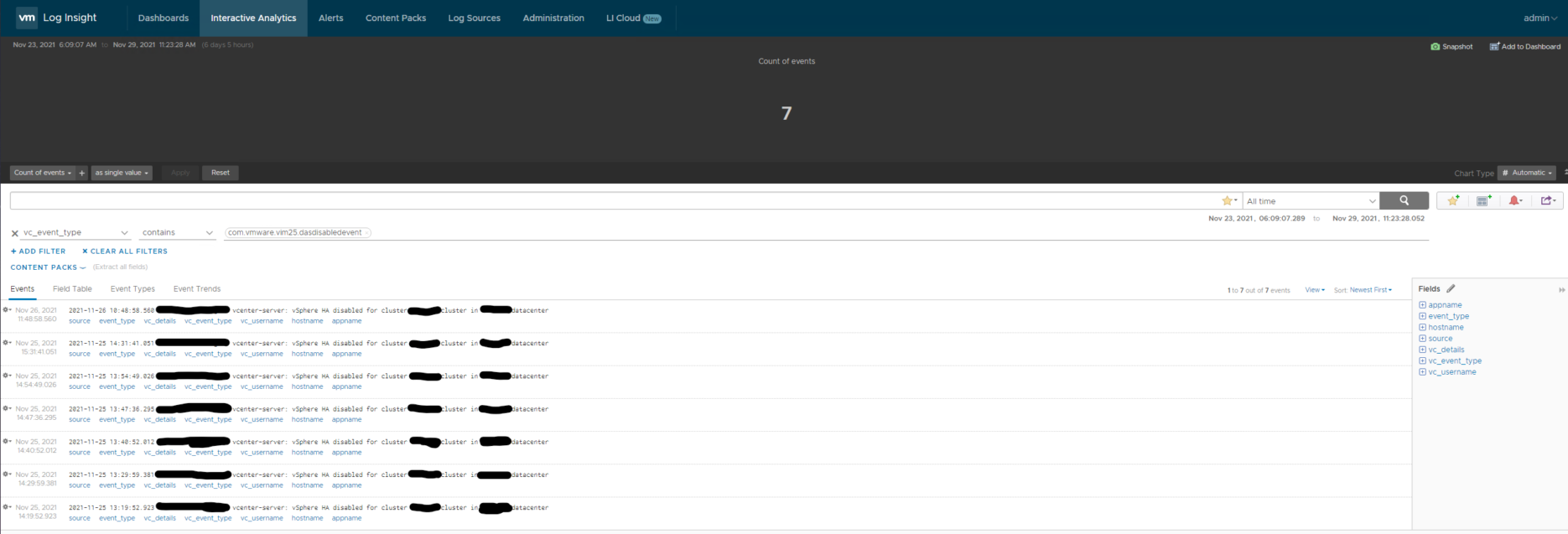Open gear menu for the 11:48:58.560 event
Viewport: 1568px width, 534px height.
[7, 310]
